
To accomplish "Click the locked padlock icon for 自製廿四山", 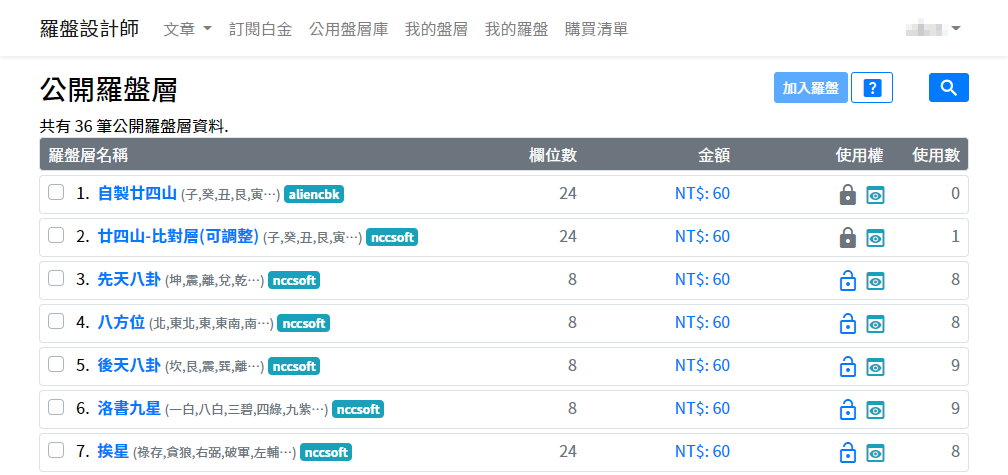I will pos(847,195).
